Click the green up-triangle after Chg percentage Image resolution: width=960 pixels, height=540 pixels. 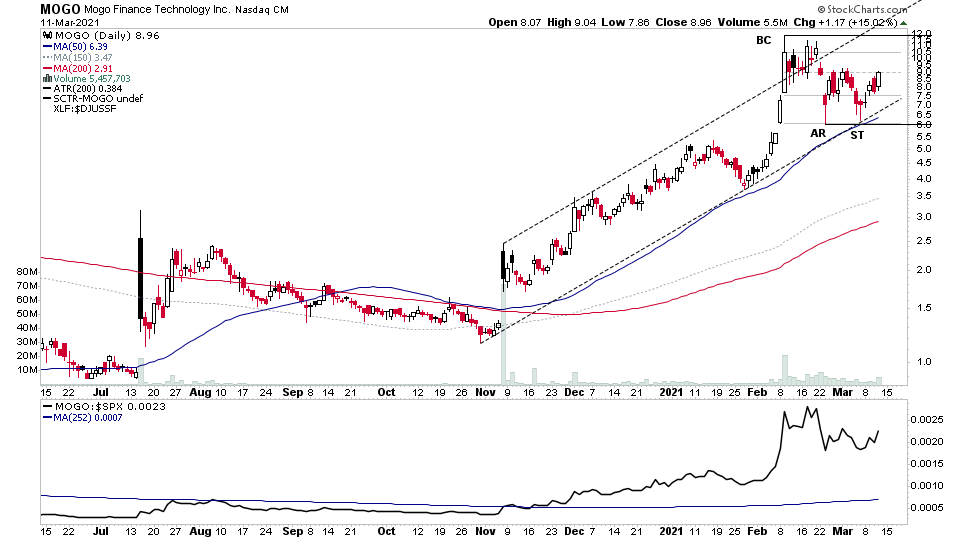(903, 23)
